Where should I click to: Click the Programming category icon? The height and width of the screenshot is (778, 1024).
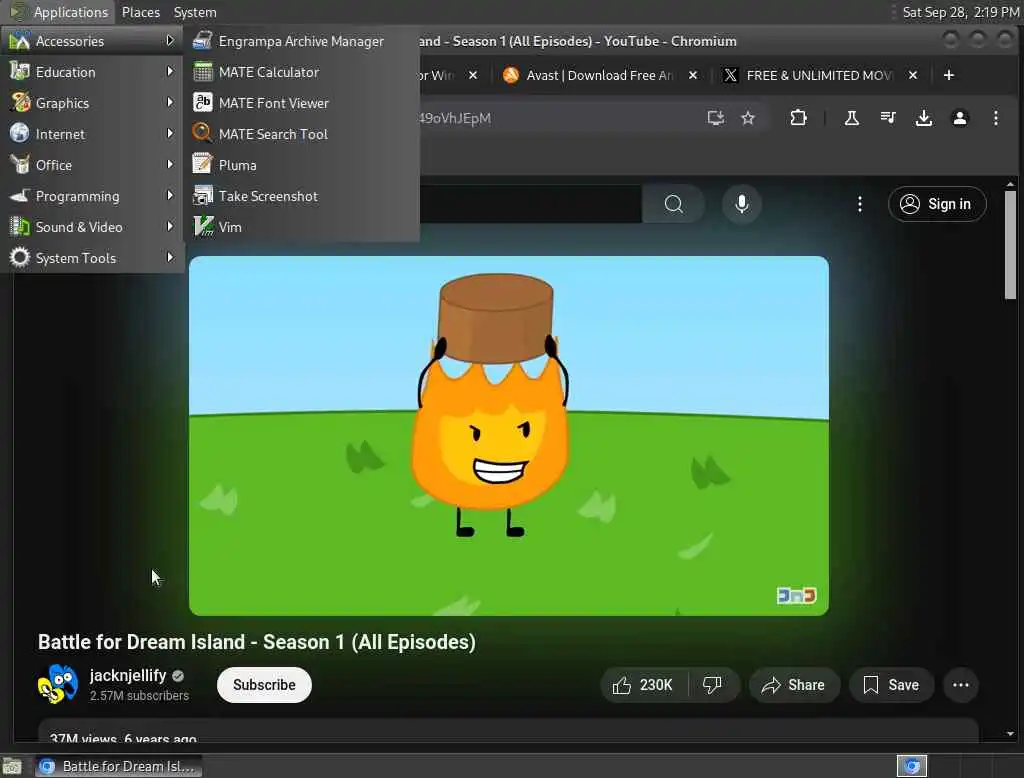coord(20,195)
